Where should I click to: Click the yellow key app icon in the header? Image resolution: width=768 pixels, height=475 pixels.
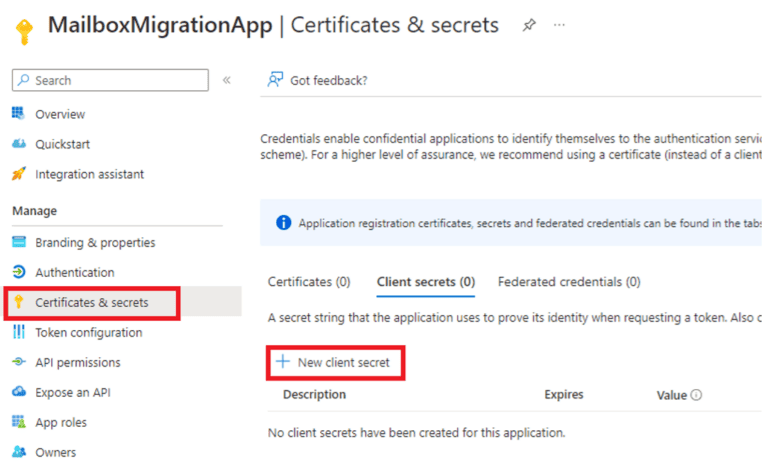tap(24, 32)
